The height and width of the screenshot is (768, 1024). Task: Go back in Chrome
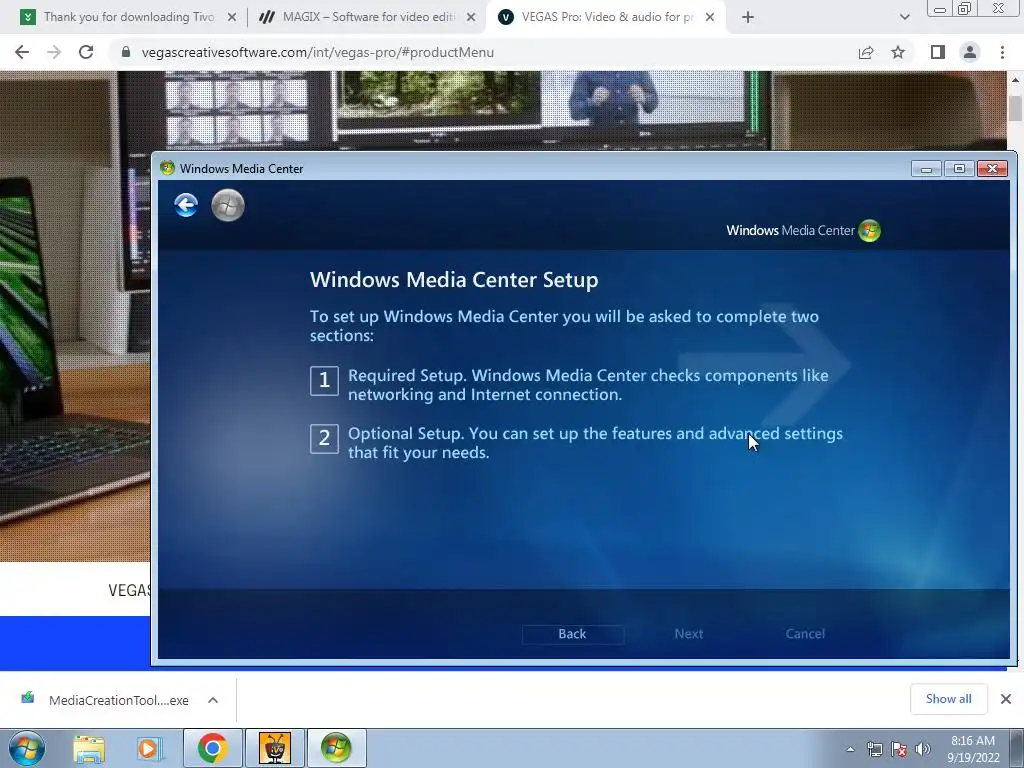click(x=22, y=52)
